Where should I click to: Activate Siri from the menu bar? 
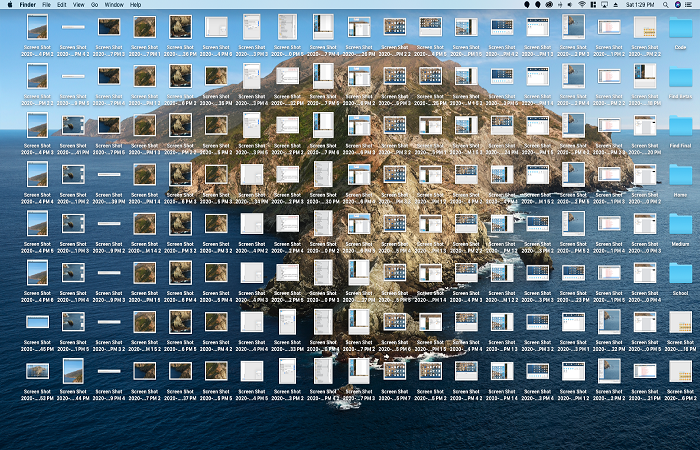coord(678,5)
